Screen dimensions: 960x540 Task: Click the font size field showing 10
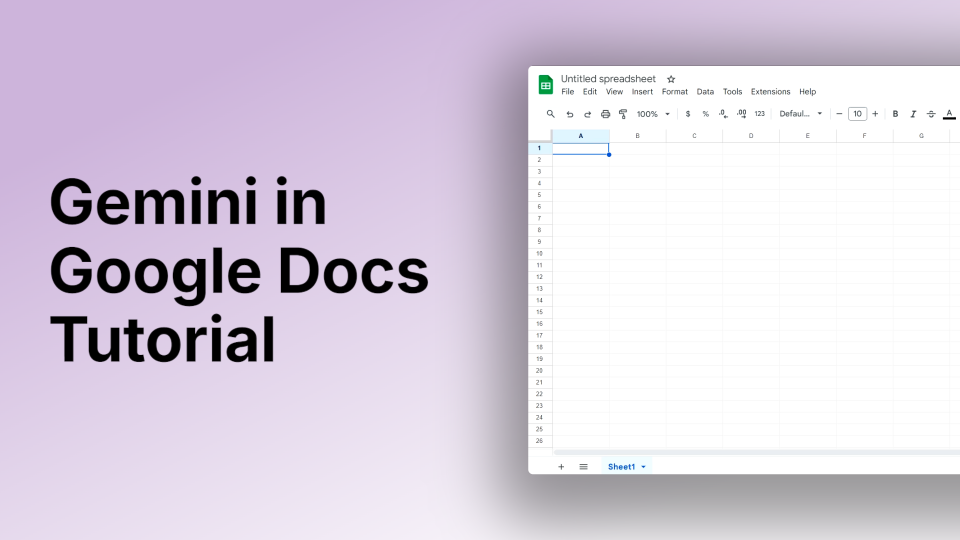click(x=857, y=114)
